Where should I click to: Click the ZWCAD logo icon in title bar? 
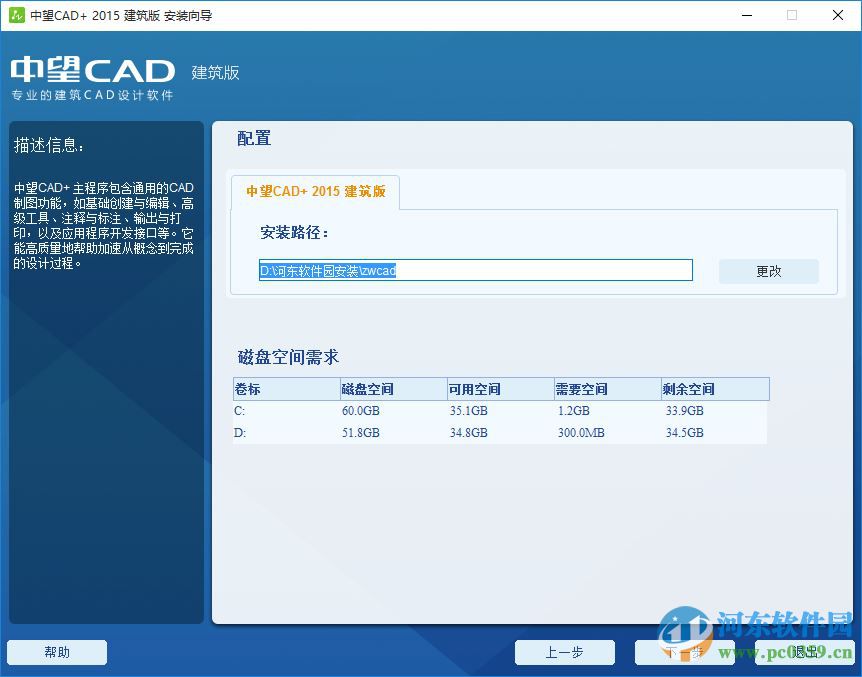click(15, 15)
